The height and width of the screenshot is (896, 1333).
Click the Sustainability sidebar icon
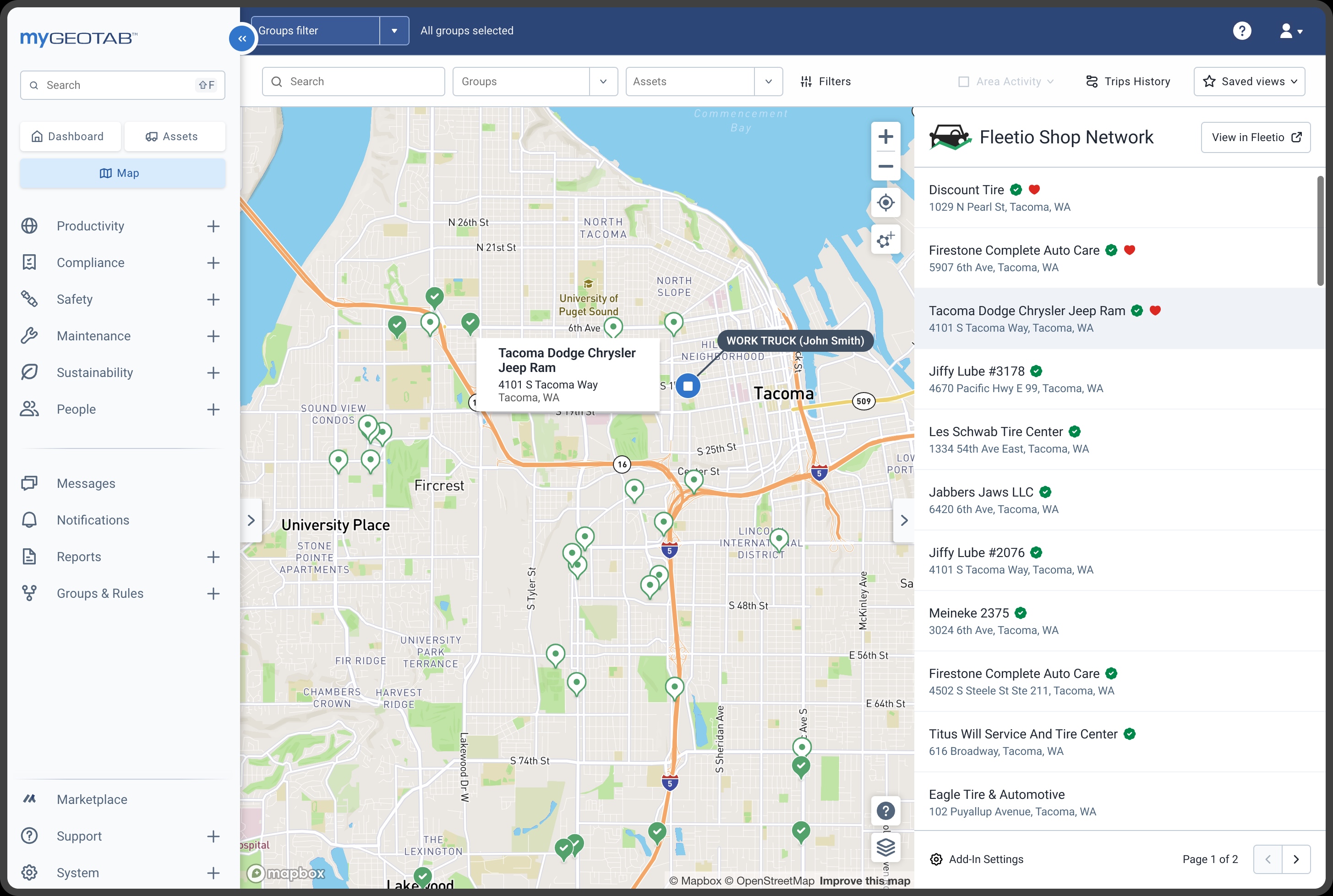(x=30, y=372)
